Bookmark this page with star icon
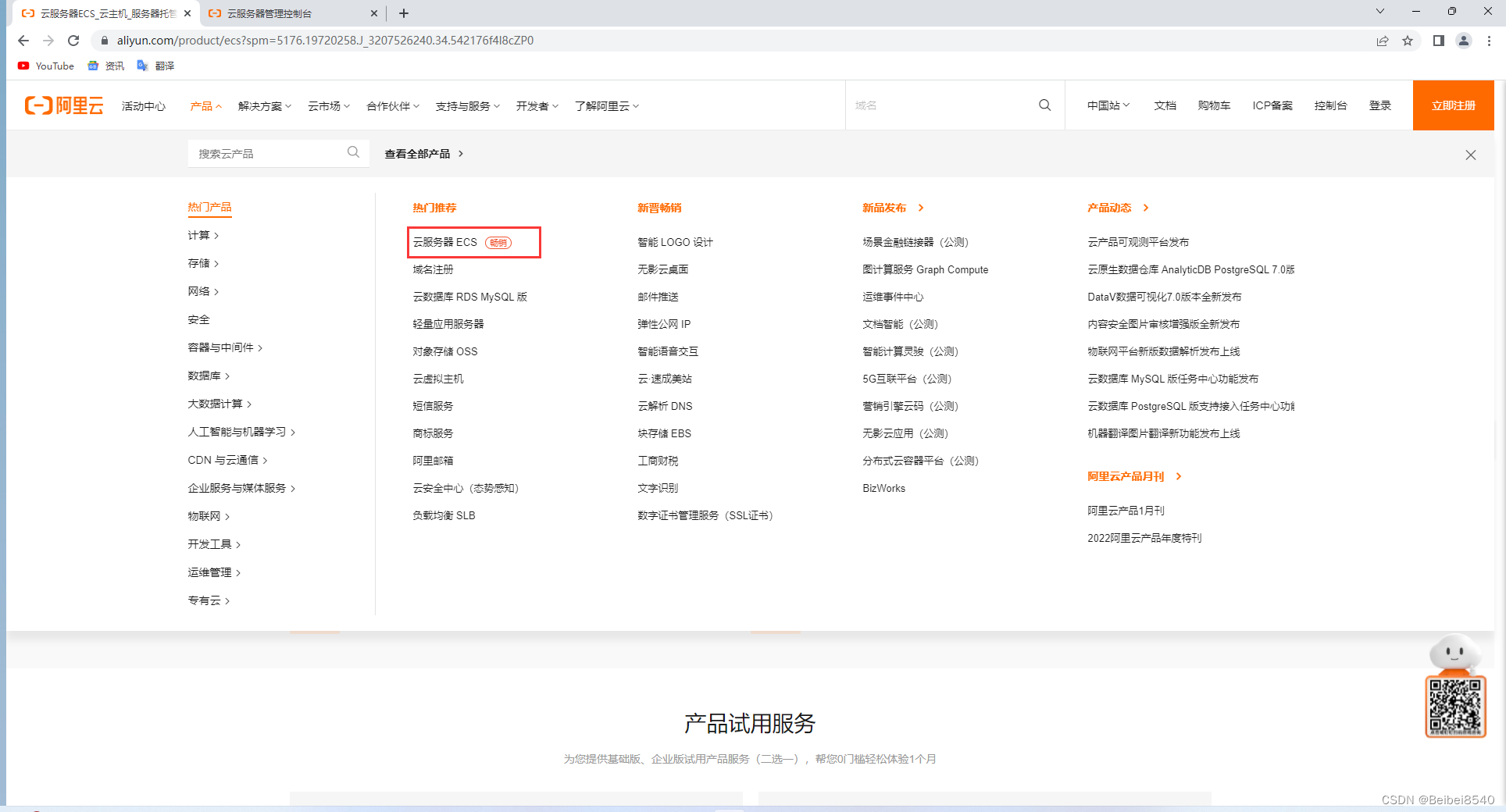The width and height of the screenshot is (1506, 812). [x=1408, y=41]
